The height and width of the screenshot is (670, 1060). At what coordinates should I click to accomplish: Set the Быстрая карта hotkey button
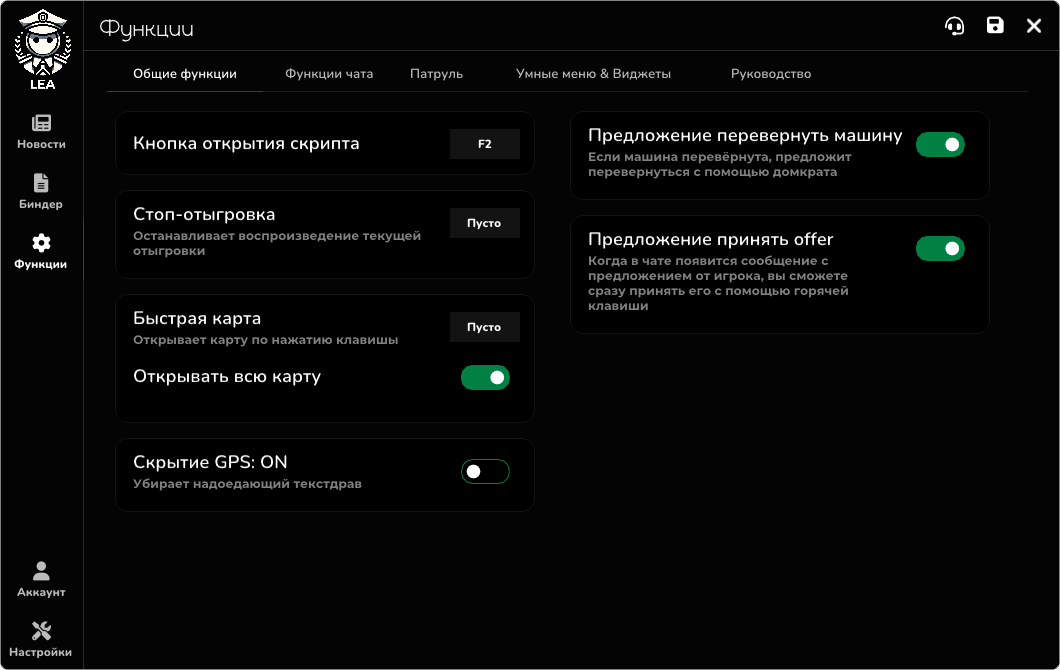(x=485, y=327)
